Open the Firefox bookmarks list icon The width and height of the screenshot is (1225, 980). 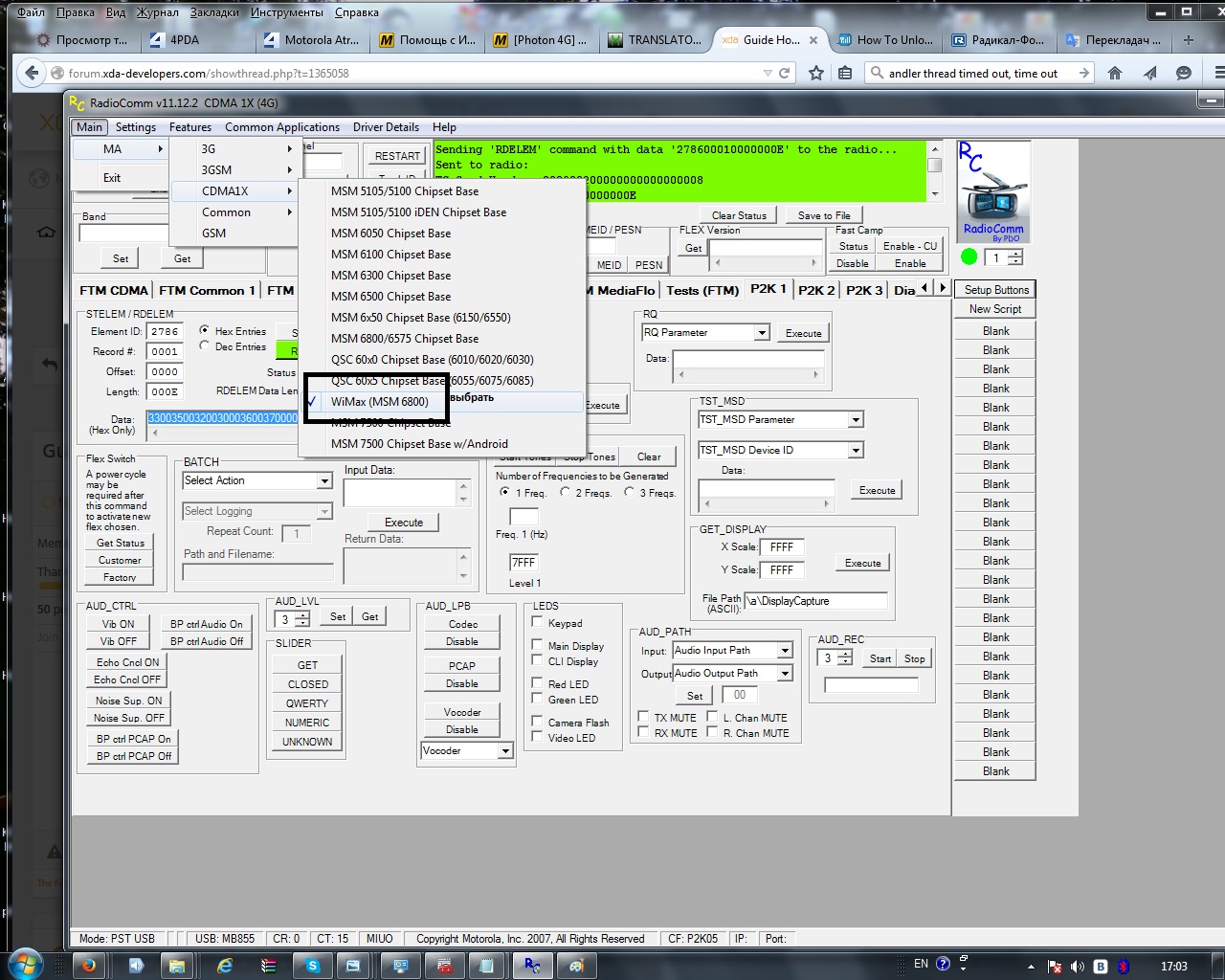[x=845, y=73]
